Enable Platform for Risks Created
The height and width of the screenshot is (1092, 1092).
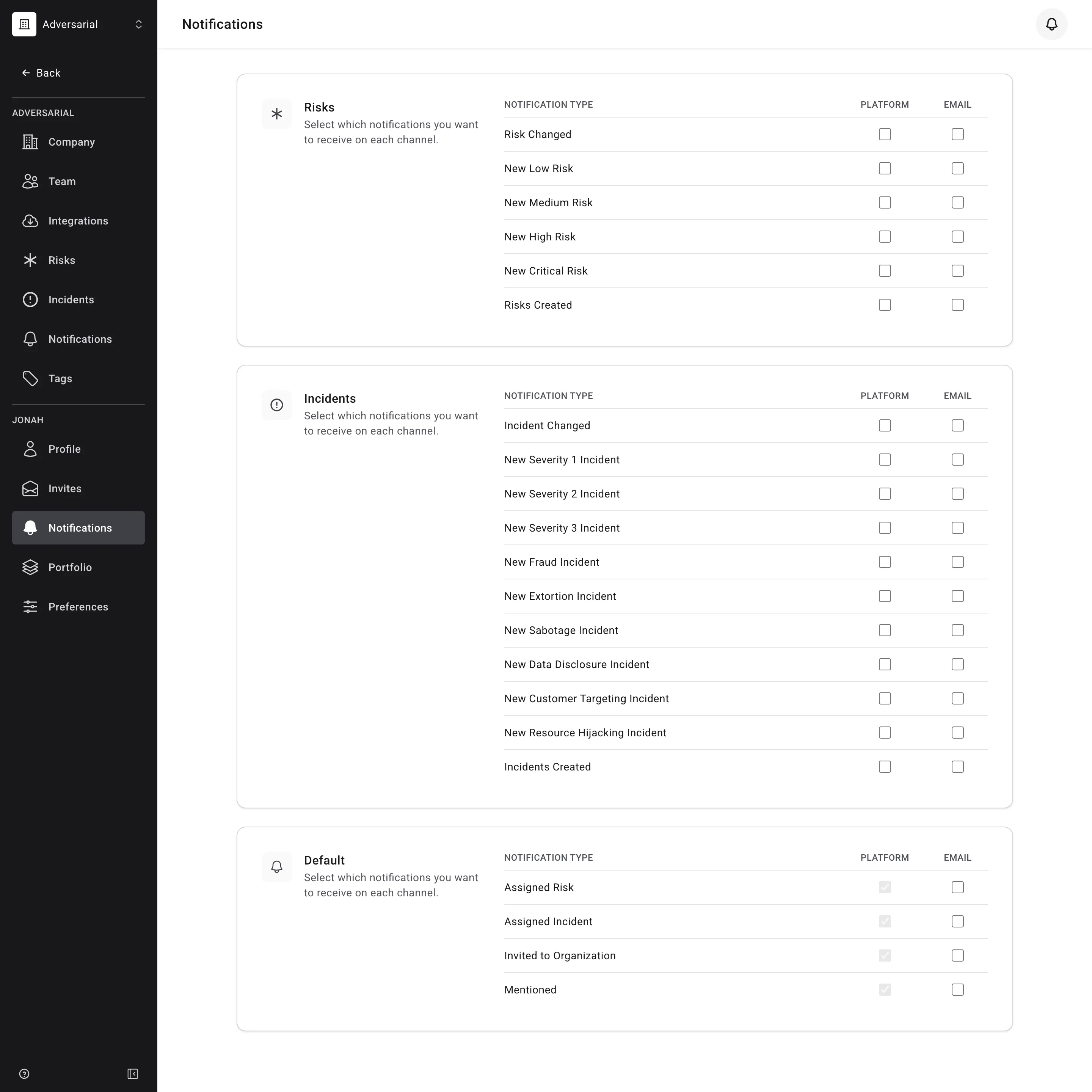pos(885,305)
